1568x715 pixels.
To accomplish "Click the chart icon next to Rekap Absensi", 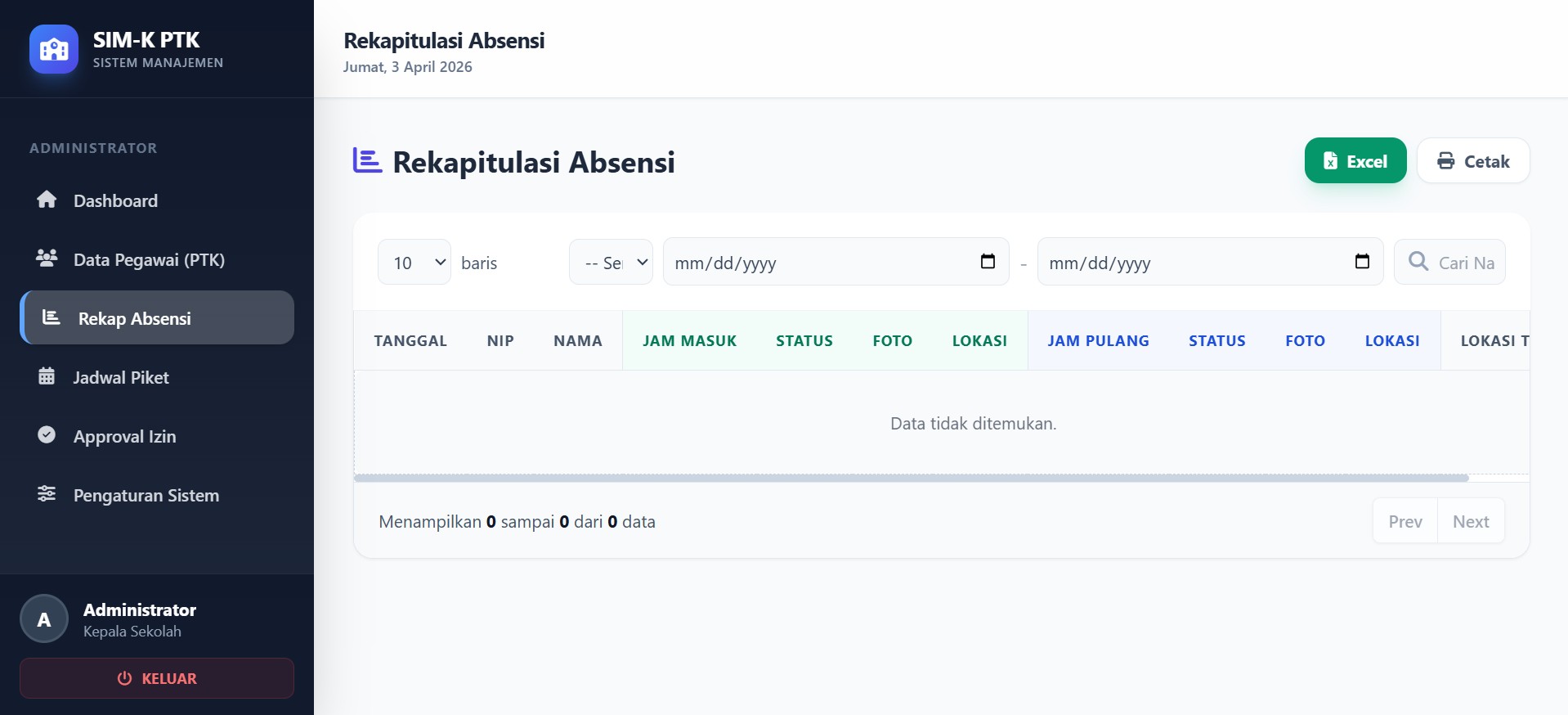I will tap(51, 317).
